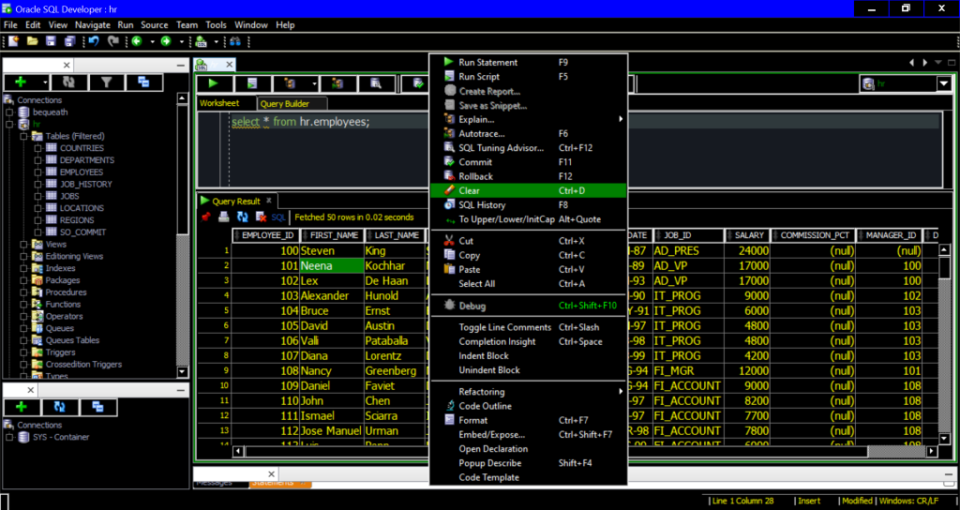Screen dimensions: 960x510
Task: Click the binoculars Find DB Object icon
Action: pyautogui.click(x=235, y=41)
